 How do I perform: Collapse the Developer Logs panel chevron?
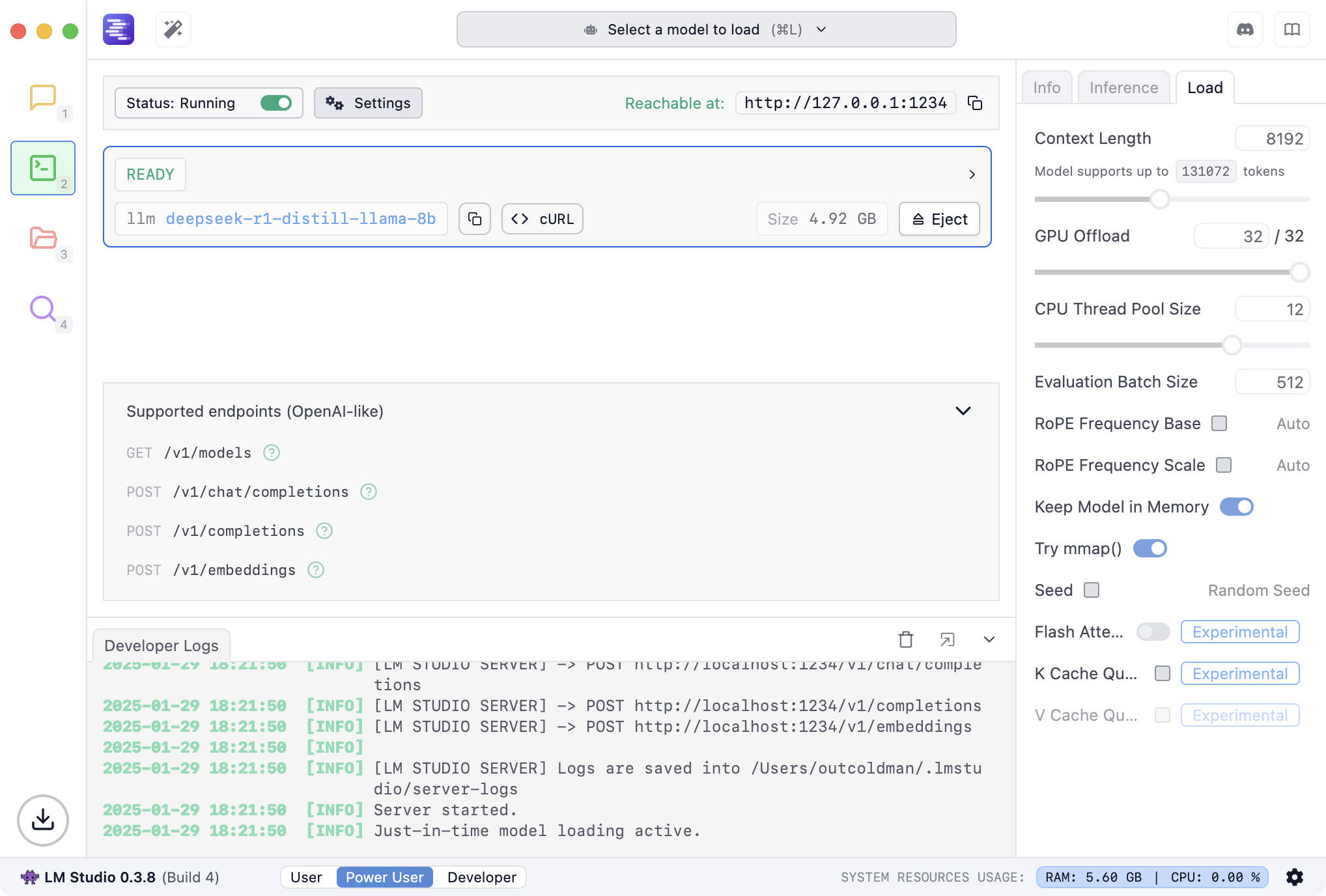989,639
